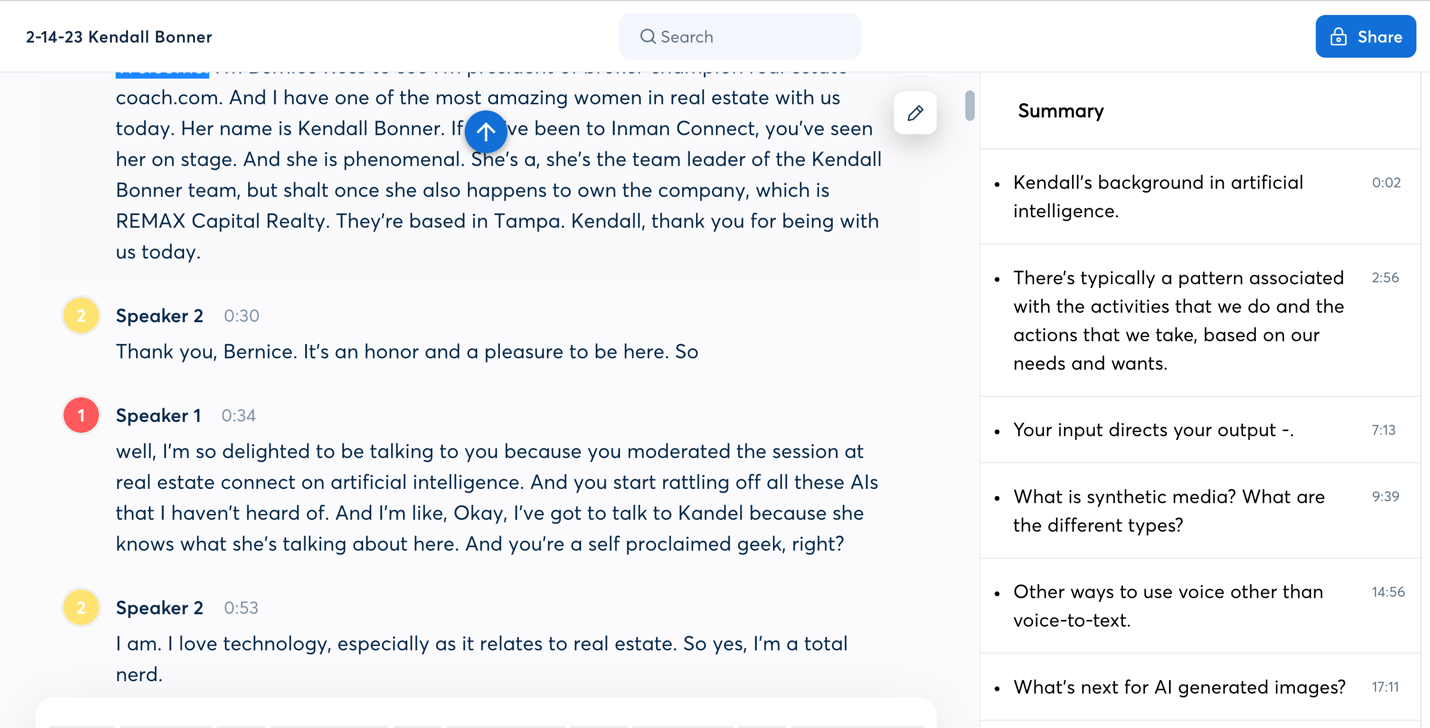Jump to timestamp 0:53 in transcript
Image resolution: width=1430 pixels, height=728 pixels.
click(x=241, y=608)
